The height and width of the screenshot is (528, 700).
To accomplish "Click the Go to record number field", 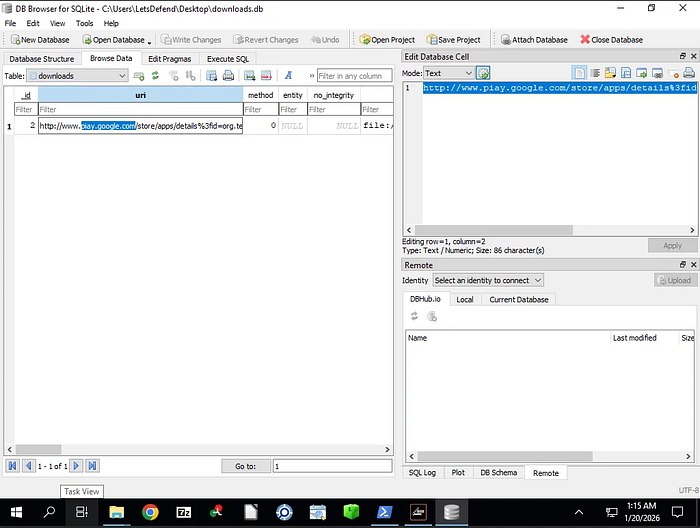I will pyautogui.click(x=333, y=466).
